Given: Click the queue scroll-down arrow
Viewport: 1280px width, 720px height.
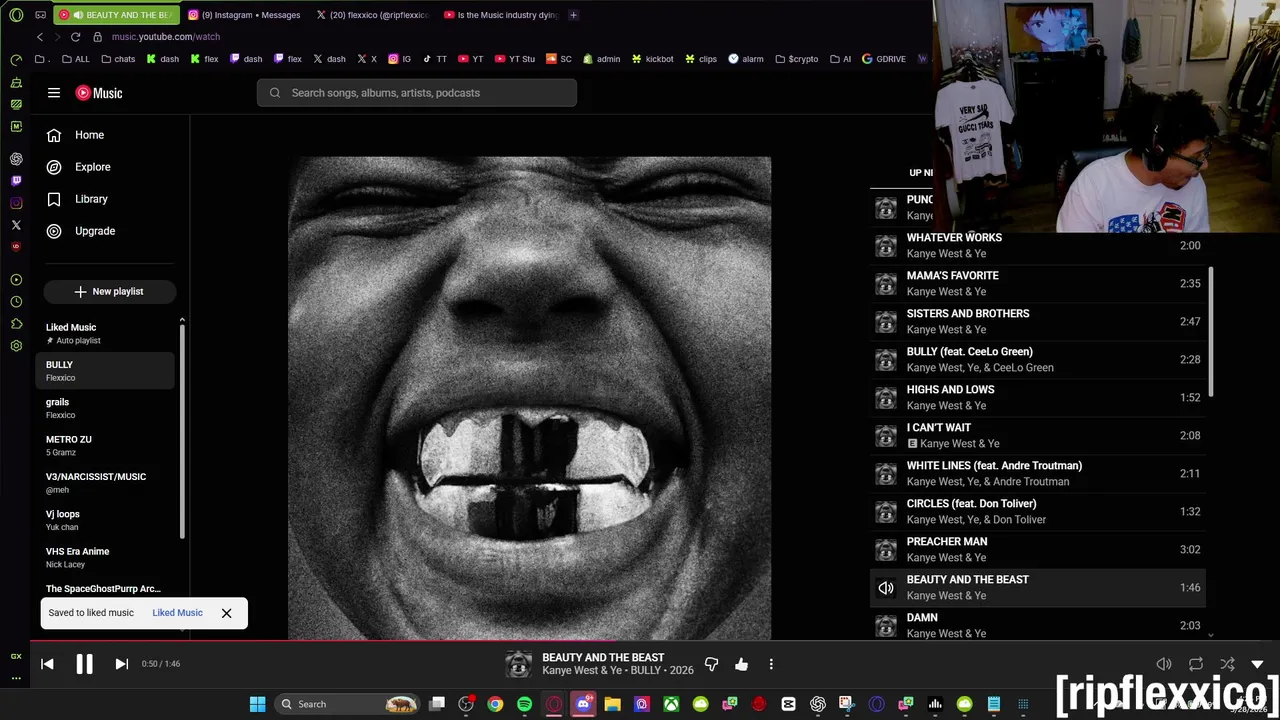Looking at the screenshot, I should tap(1210, 635).
